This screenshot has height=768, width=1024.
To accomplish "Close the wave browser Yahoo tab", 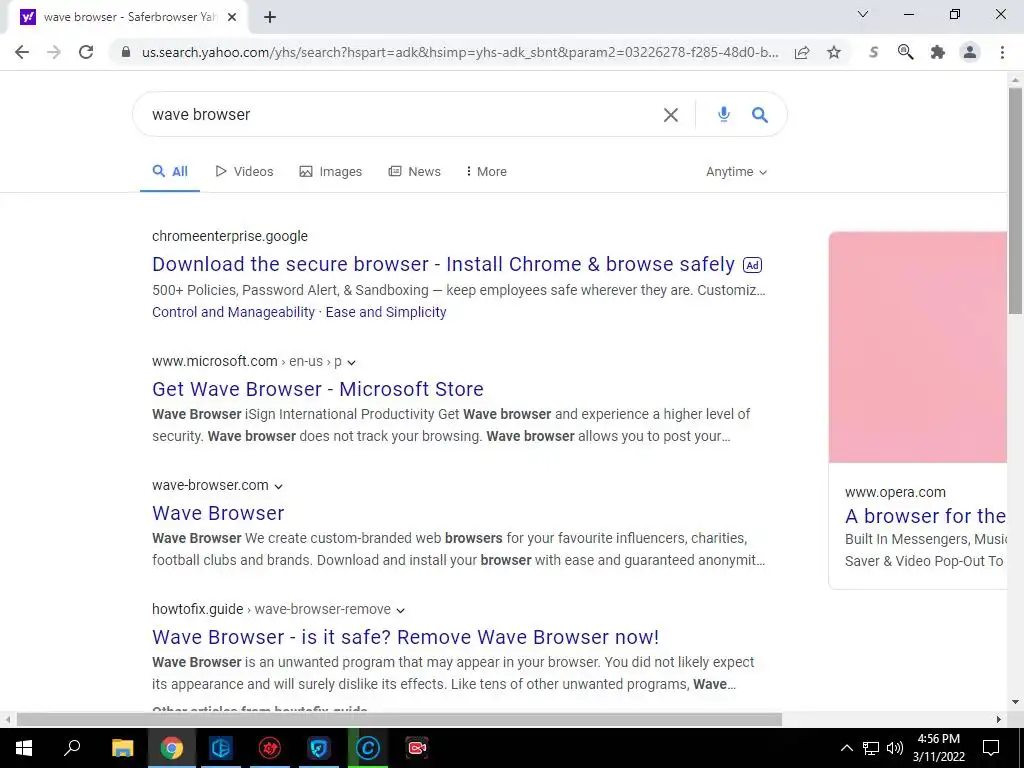I will point(232,17).
